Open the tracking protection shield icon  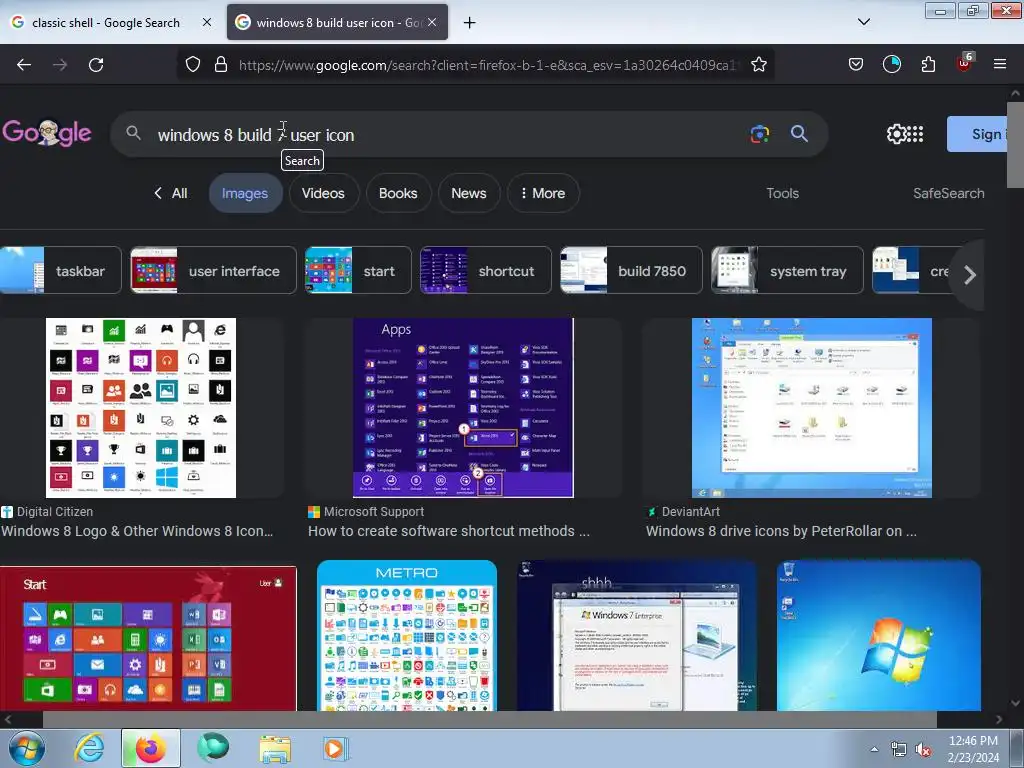(x=193, y=65)
